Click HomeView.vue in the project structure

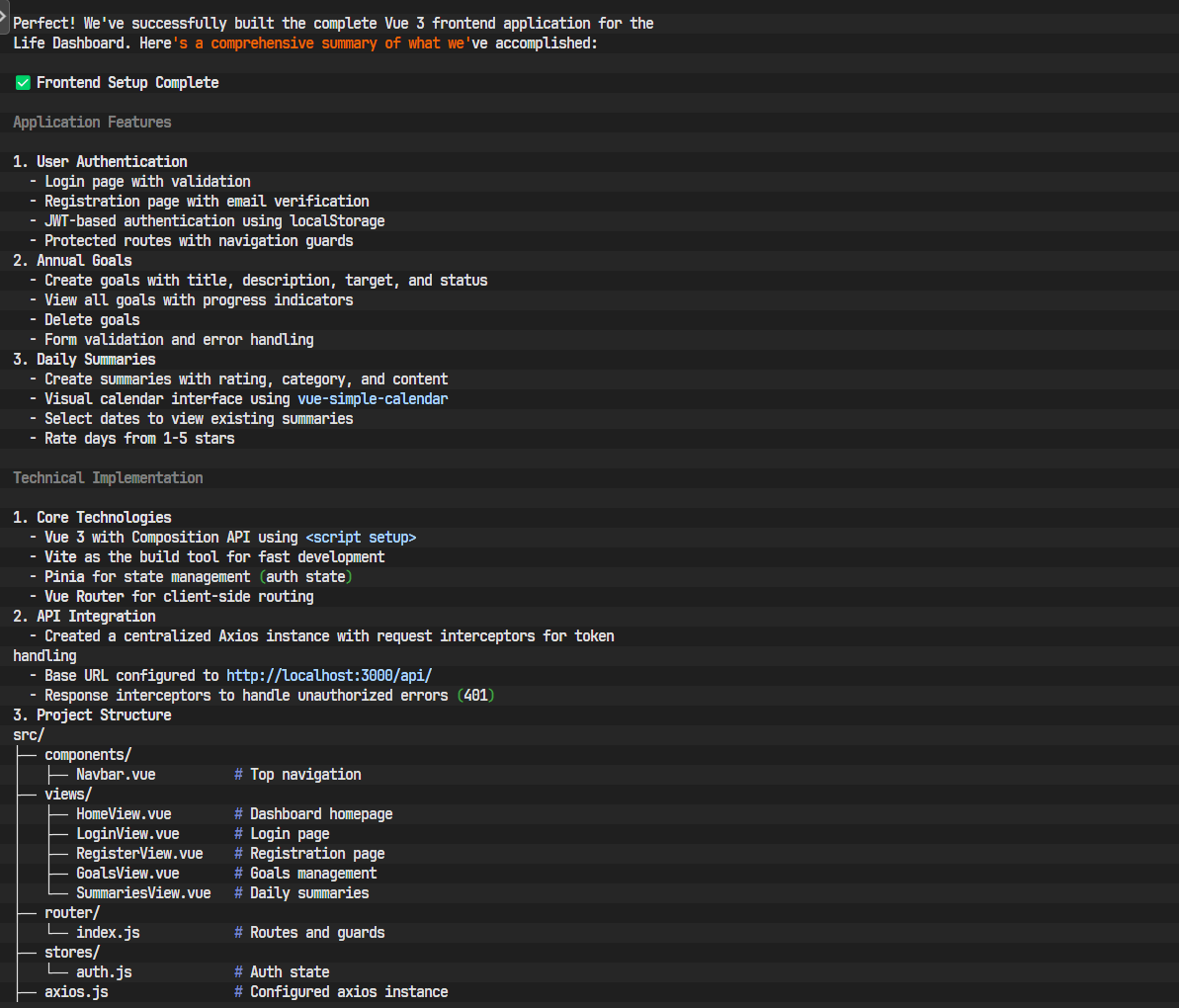[124, 814]
